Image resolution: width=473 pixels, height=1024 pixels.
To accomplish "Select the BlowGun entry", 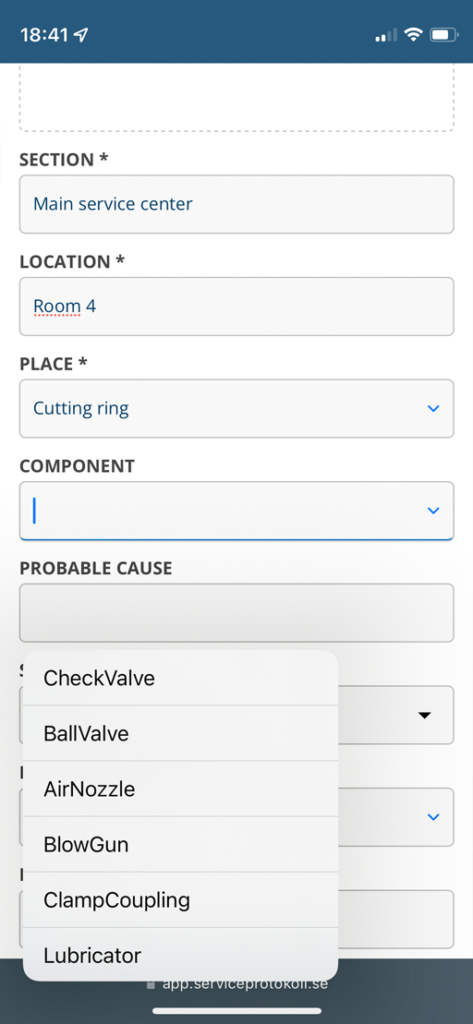I will [x=180, y=844].
